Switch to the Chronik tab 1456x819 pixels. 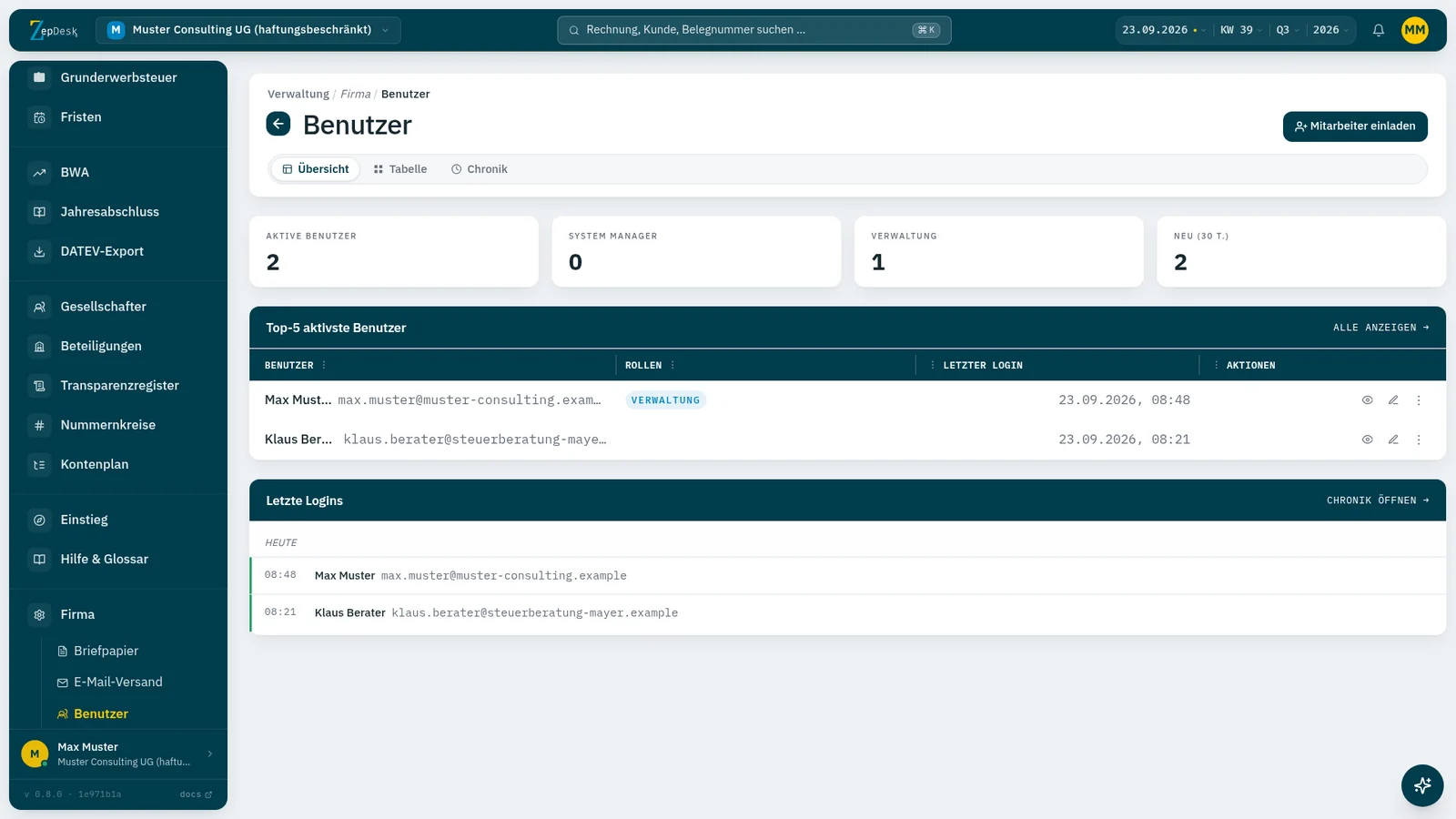click(480, 169)
